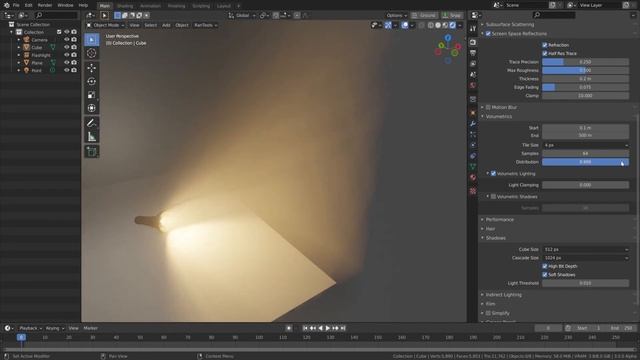This screenshot has width=640, height=360.
Task: Open the Render properties tab
Action: pos(473,42)
